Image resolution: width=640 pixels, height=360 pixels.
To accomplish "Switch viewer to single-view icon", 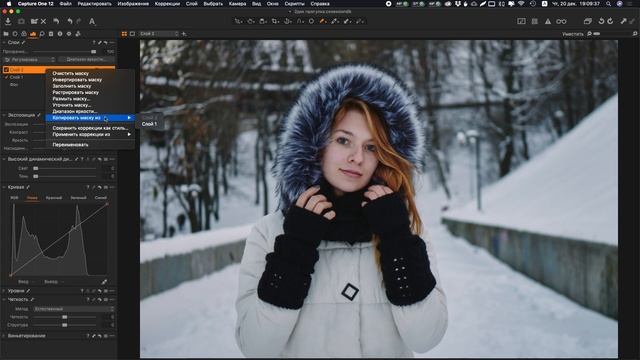I will coord(132,34).
